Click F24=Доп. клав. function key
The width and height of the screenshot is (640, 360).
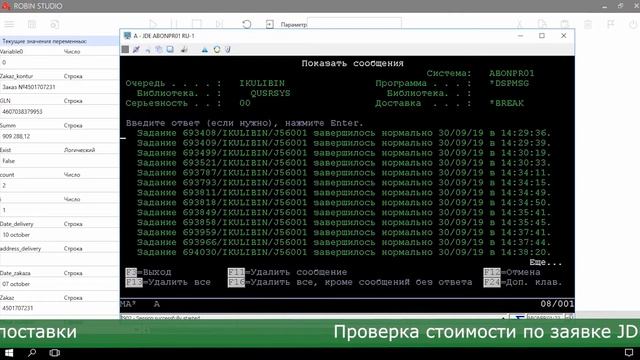point(523,282)
